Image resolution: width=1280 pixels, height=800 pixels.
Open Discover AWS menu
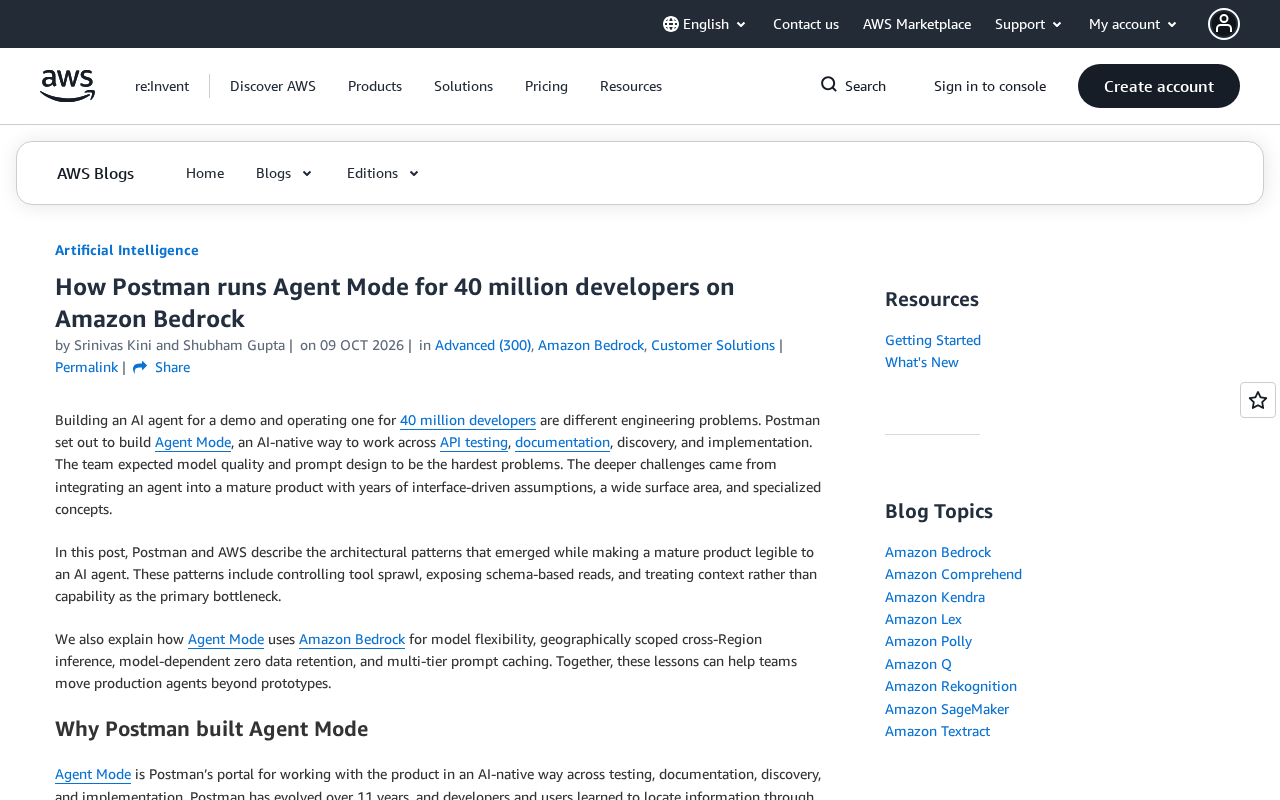[x=273, y=86]
